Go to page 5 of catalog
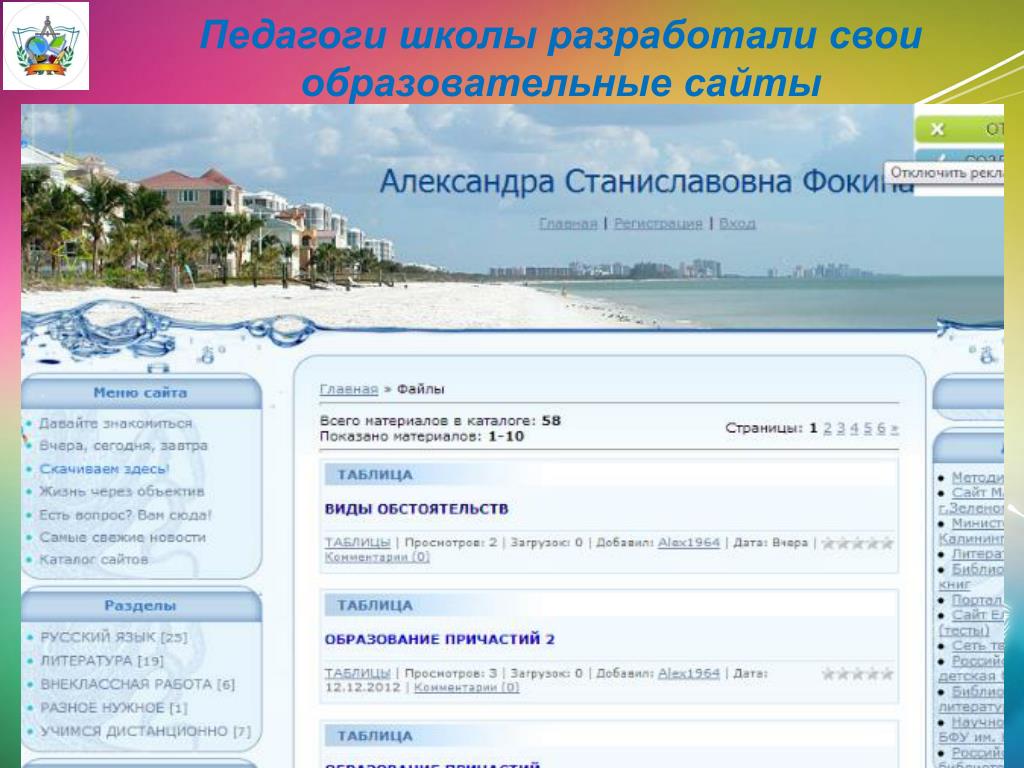This screenshot has width=1024, height=768. coord(868,428)
